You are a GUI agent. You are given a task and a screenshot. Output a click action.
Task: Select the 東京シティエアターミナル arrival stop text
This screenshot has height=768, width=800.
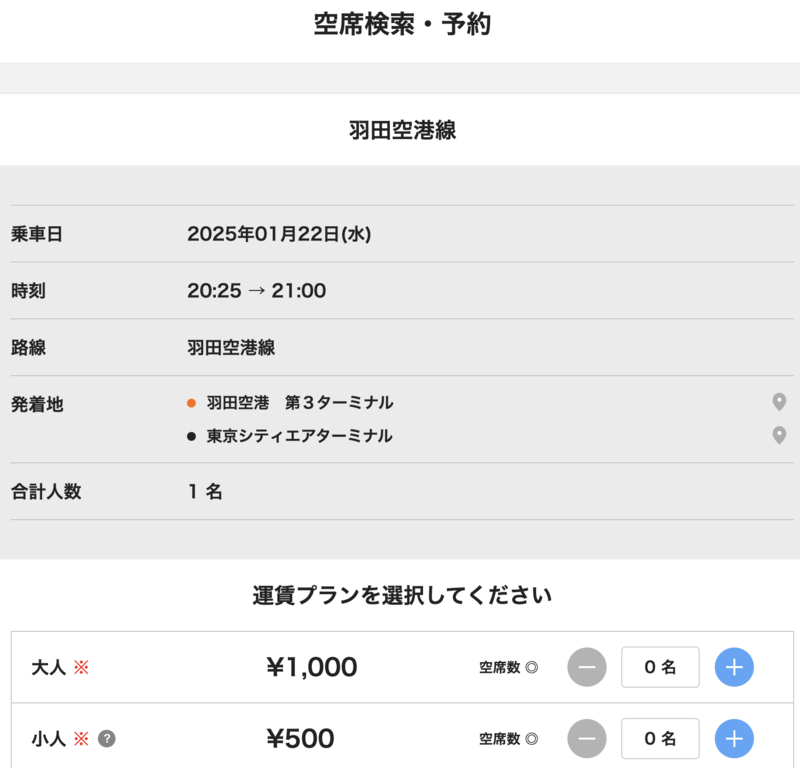coord(300,436)
